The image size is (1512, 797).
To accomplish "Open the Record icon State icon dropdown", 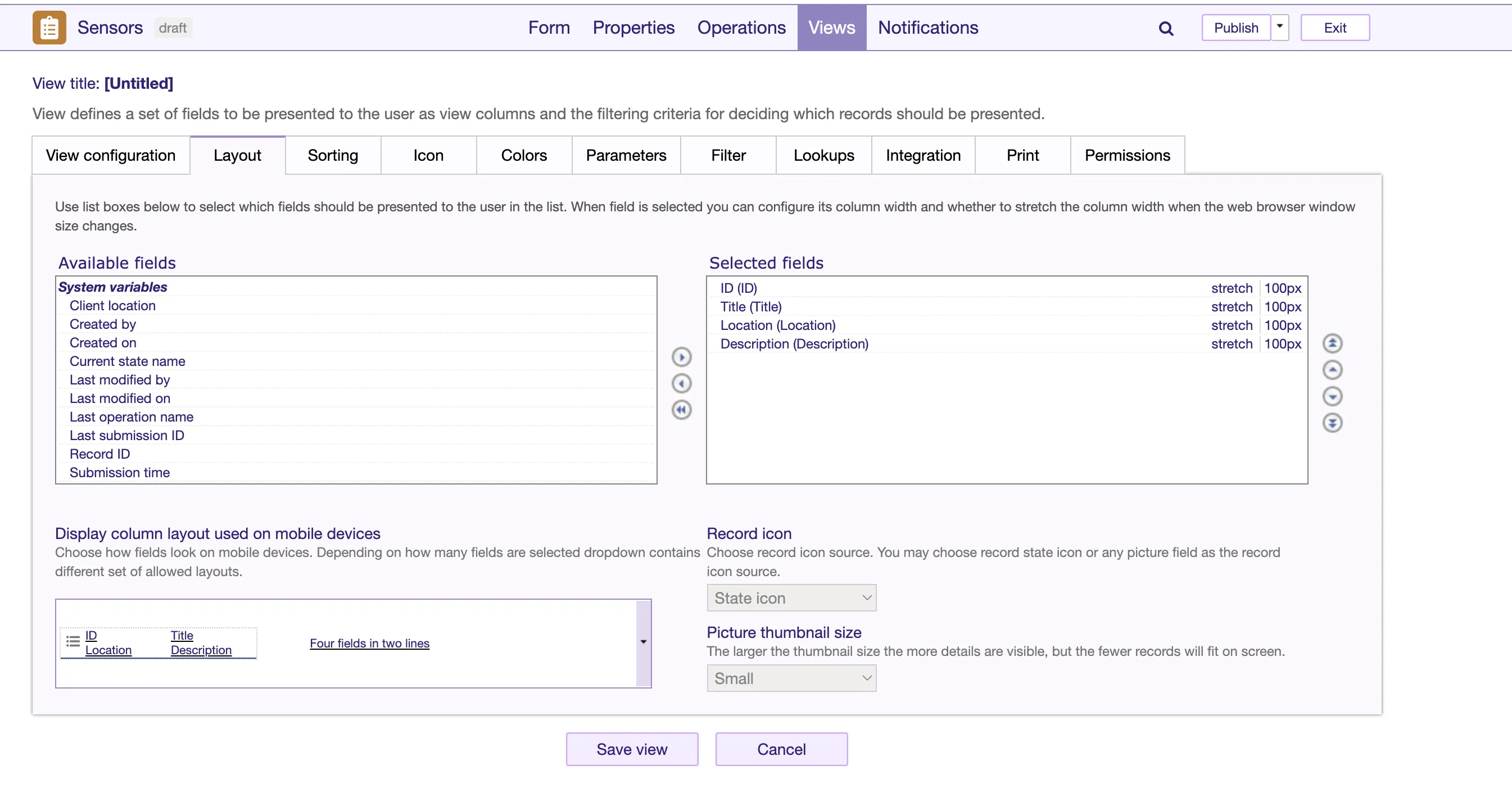I will pos(791,597).
